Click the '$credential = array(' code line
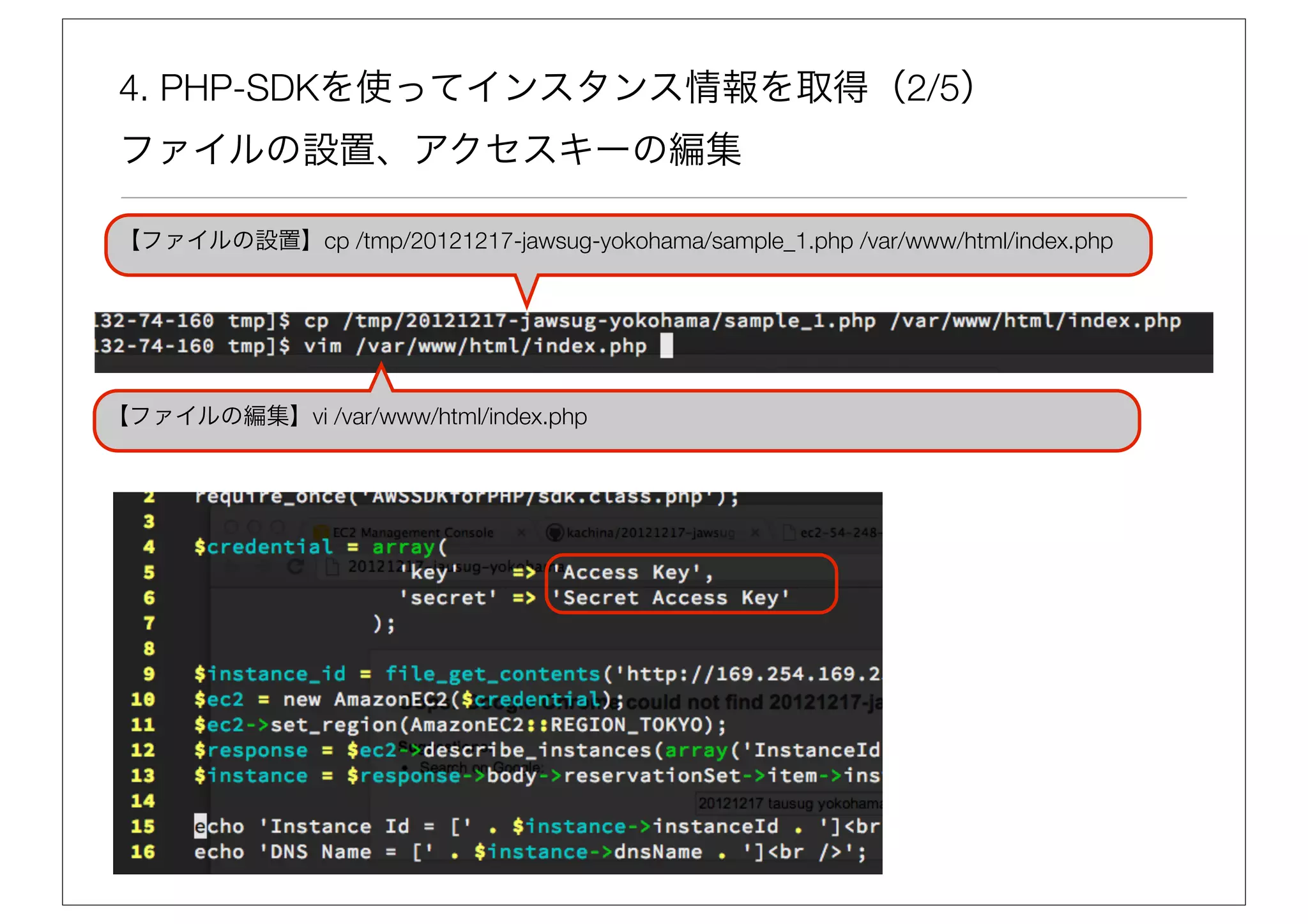 point(321,547)
